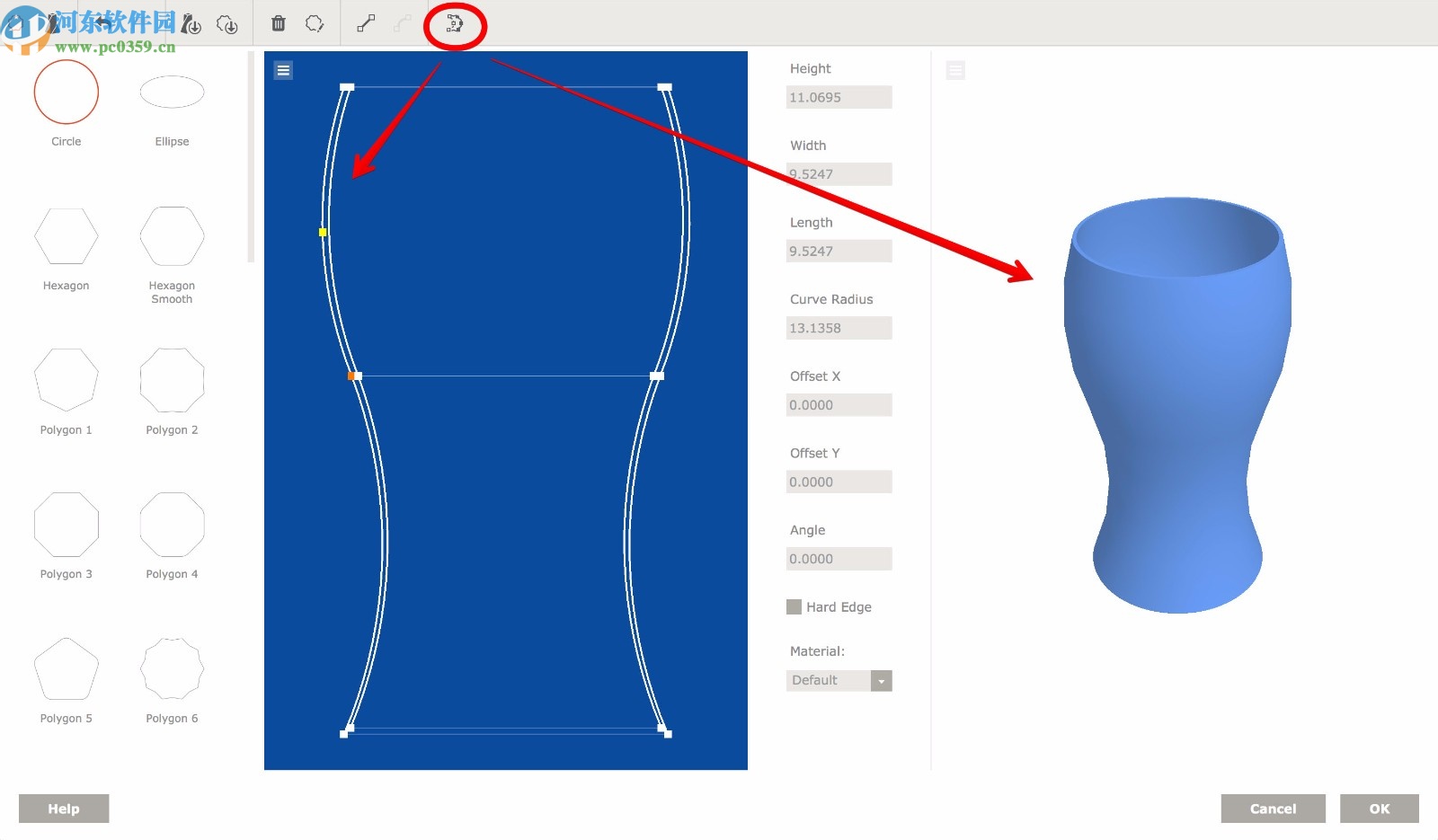Select the Polygon 6 shape
The image size is (1438, 840).
(x=172, y=669)
